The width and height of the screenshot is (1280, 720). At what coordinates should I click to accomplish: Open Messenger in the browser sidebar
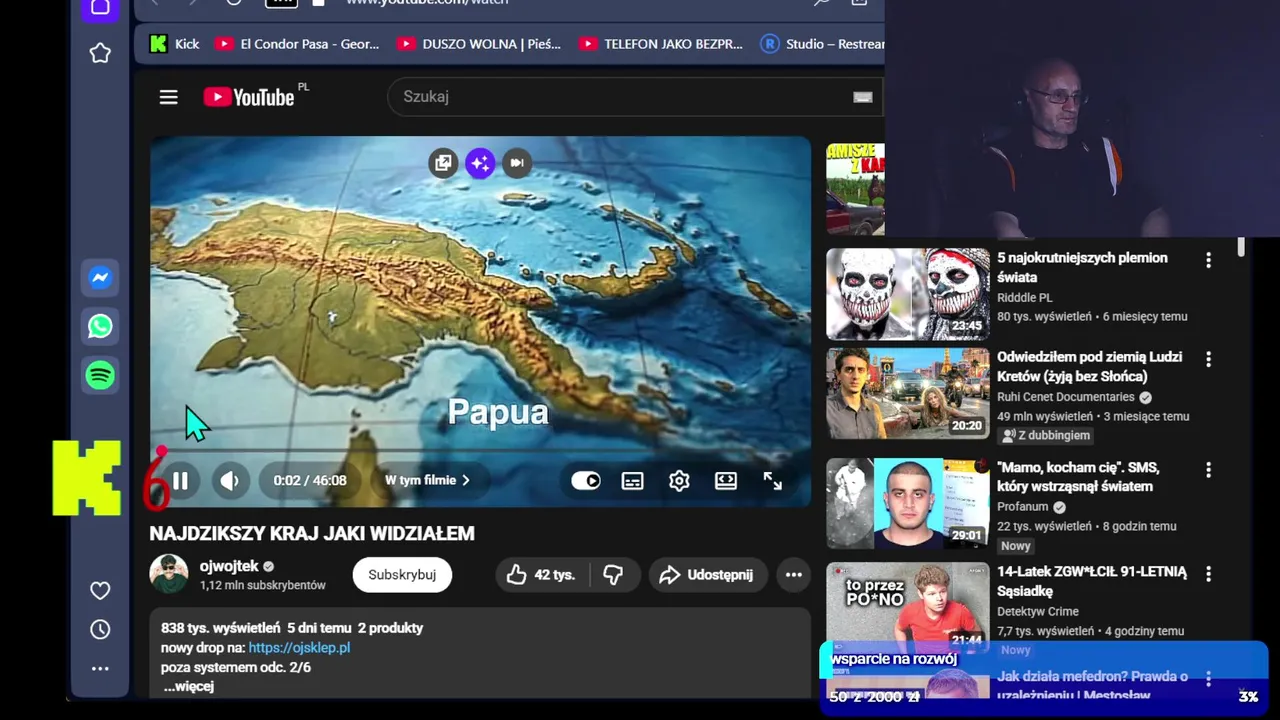100,278
